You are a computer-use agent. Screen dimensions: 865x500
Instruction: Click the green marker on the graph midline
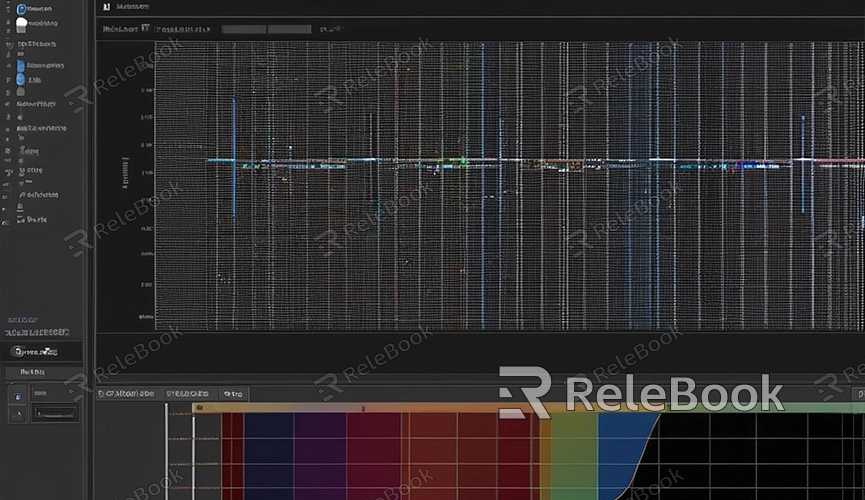[x=463, y=162]
